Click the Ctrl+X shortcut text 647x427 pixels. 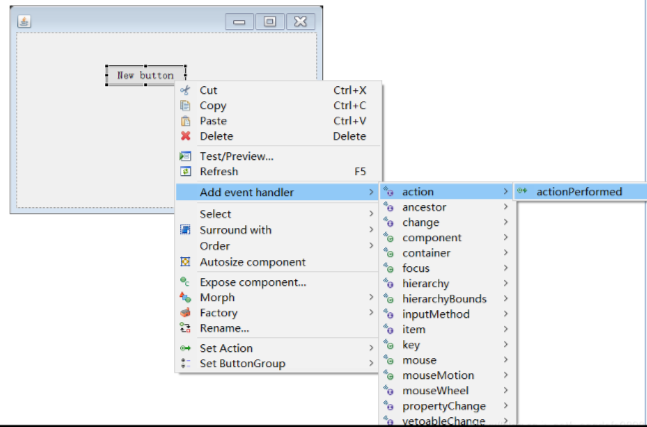[349, 90]
